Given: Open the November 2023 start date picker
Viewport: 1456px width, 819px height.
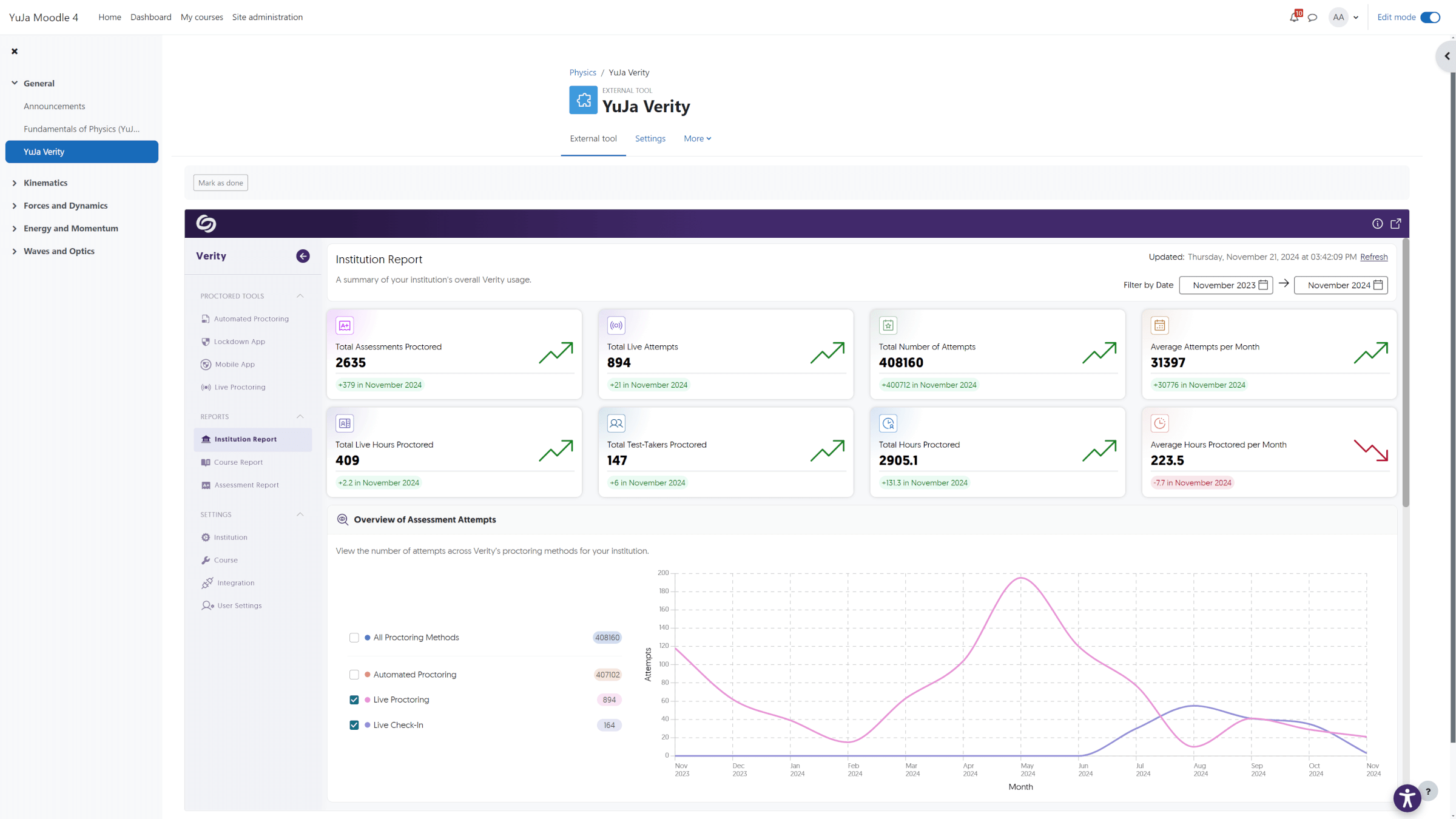Looking at the screenshot, I should coord(1226,285).
